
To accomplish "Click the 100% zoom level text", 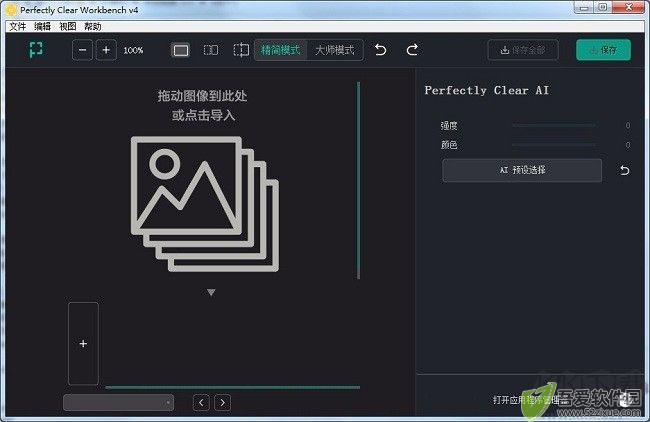I will click(x=133, y=50).
